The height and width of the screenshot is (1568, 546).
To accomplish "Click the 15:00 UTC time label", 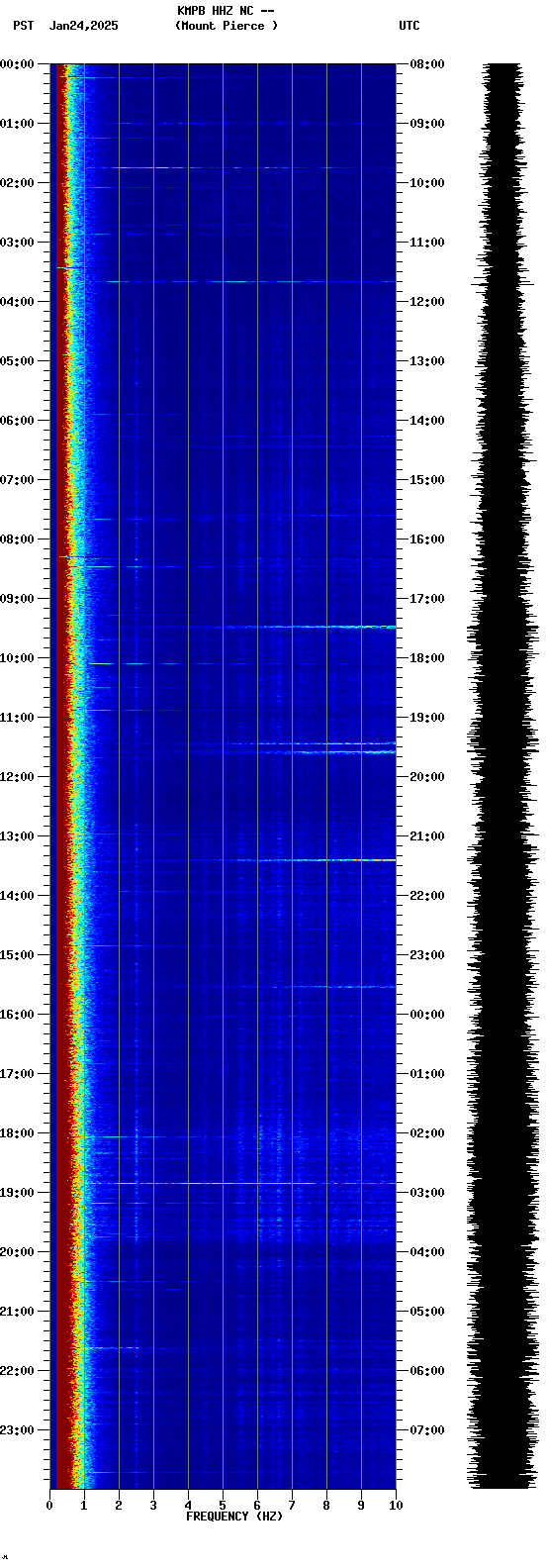I will 427,480.
